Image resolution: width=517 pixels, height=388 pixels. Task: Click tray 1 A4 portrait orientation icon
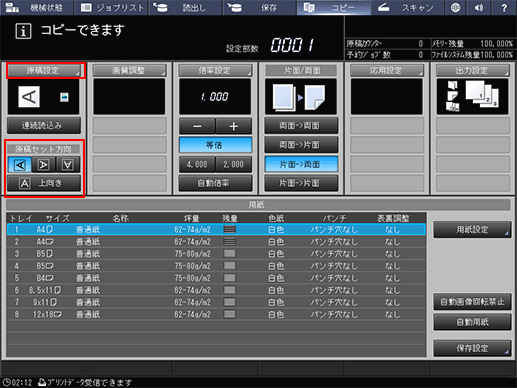click(x=50, y=229)
